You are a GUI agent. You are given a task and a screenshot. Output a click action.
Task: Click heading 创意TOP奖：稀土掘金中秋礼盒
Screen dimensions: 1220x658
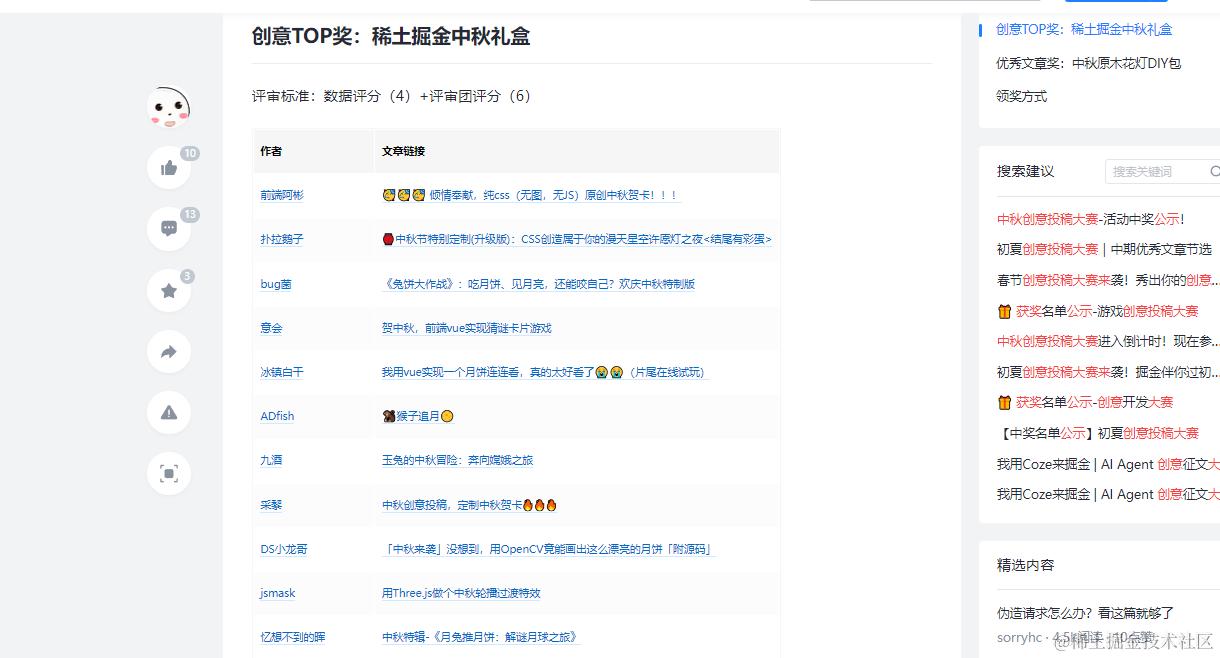pyautogui.click(x=391, y=36)
